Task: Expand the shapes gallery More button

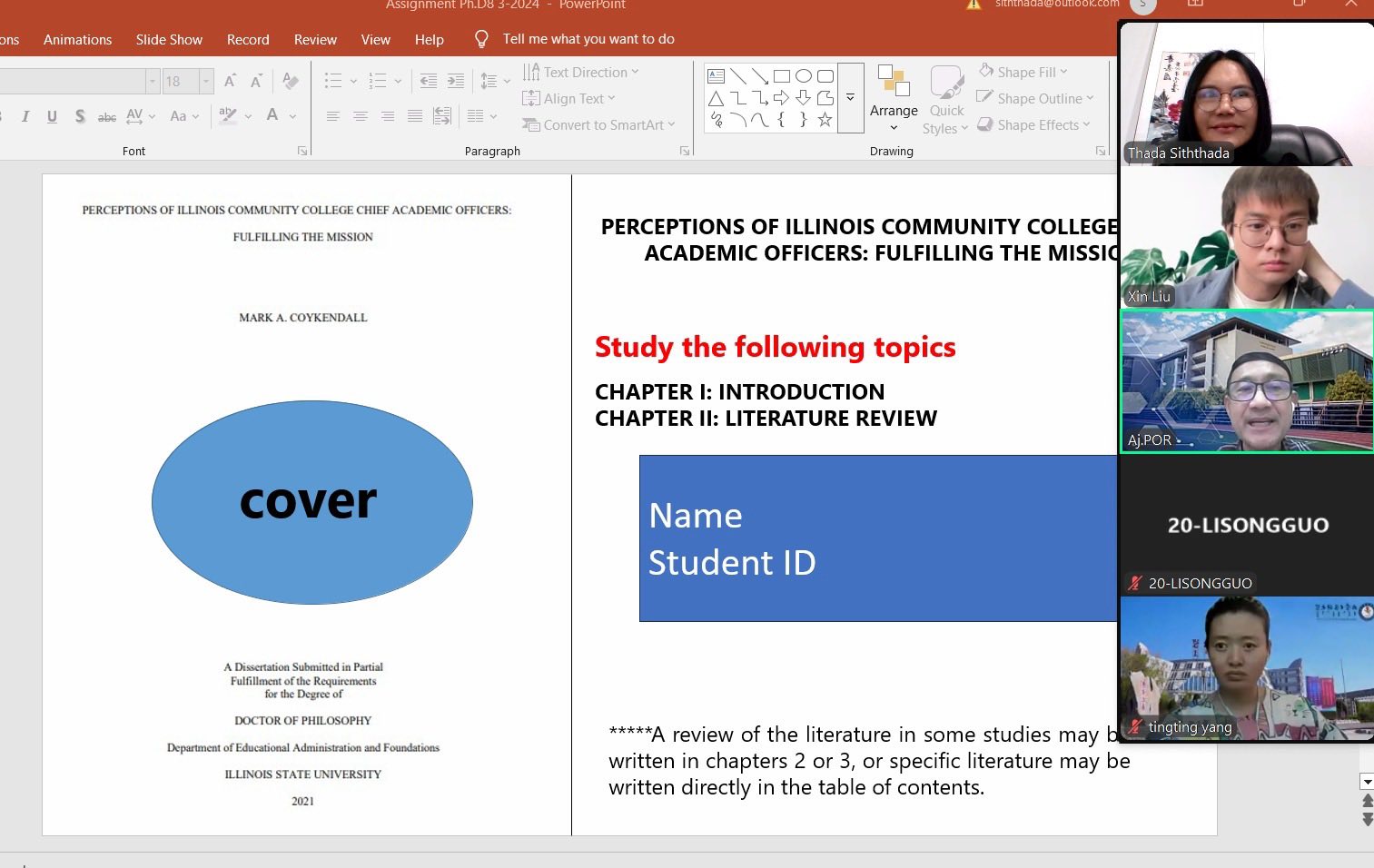Action: click(851, 98)
